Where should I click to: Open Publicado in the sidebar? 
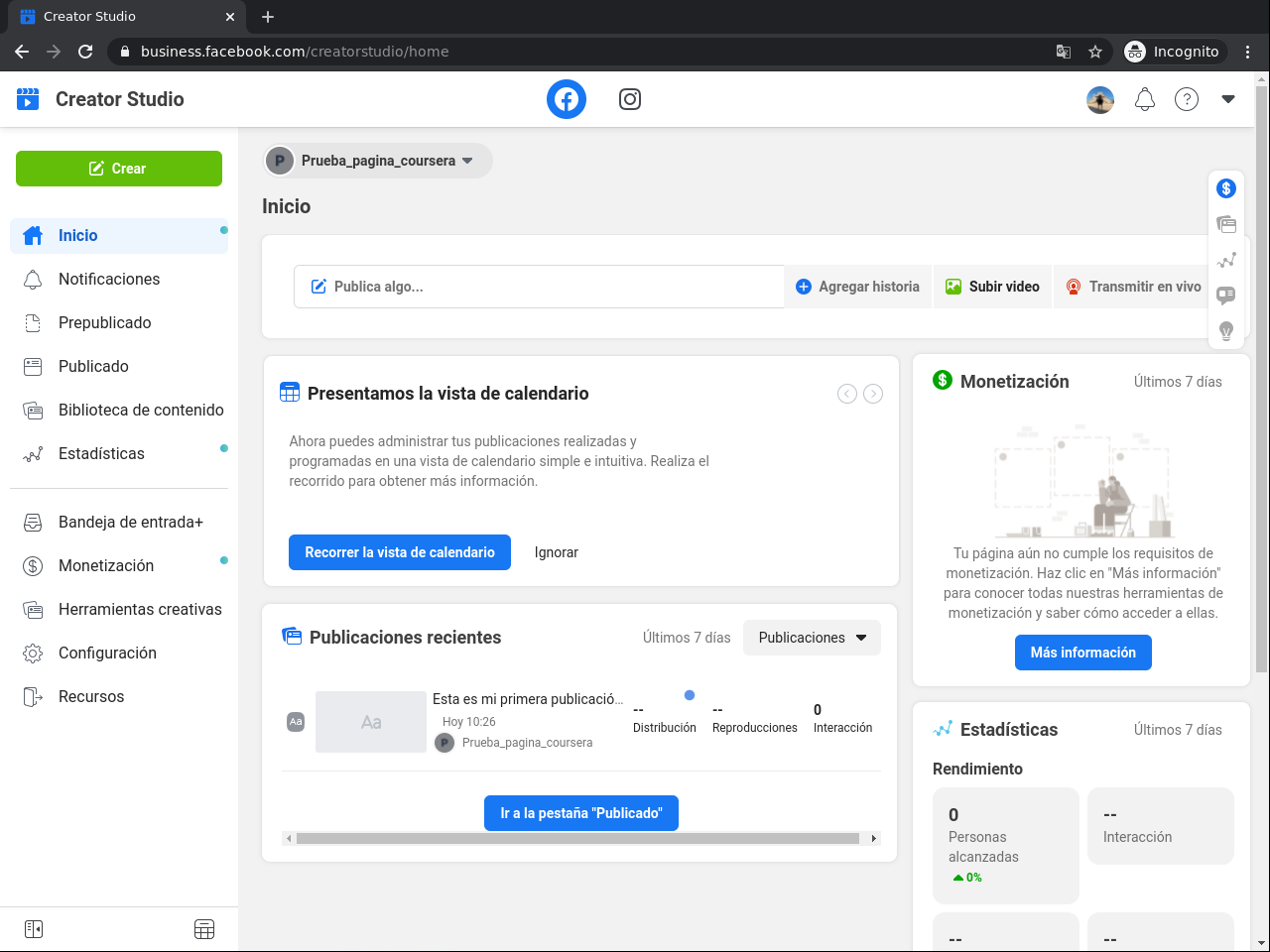pyautogui.click(x=119, y=367)
